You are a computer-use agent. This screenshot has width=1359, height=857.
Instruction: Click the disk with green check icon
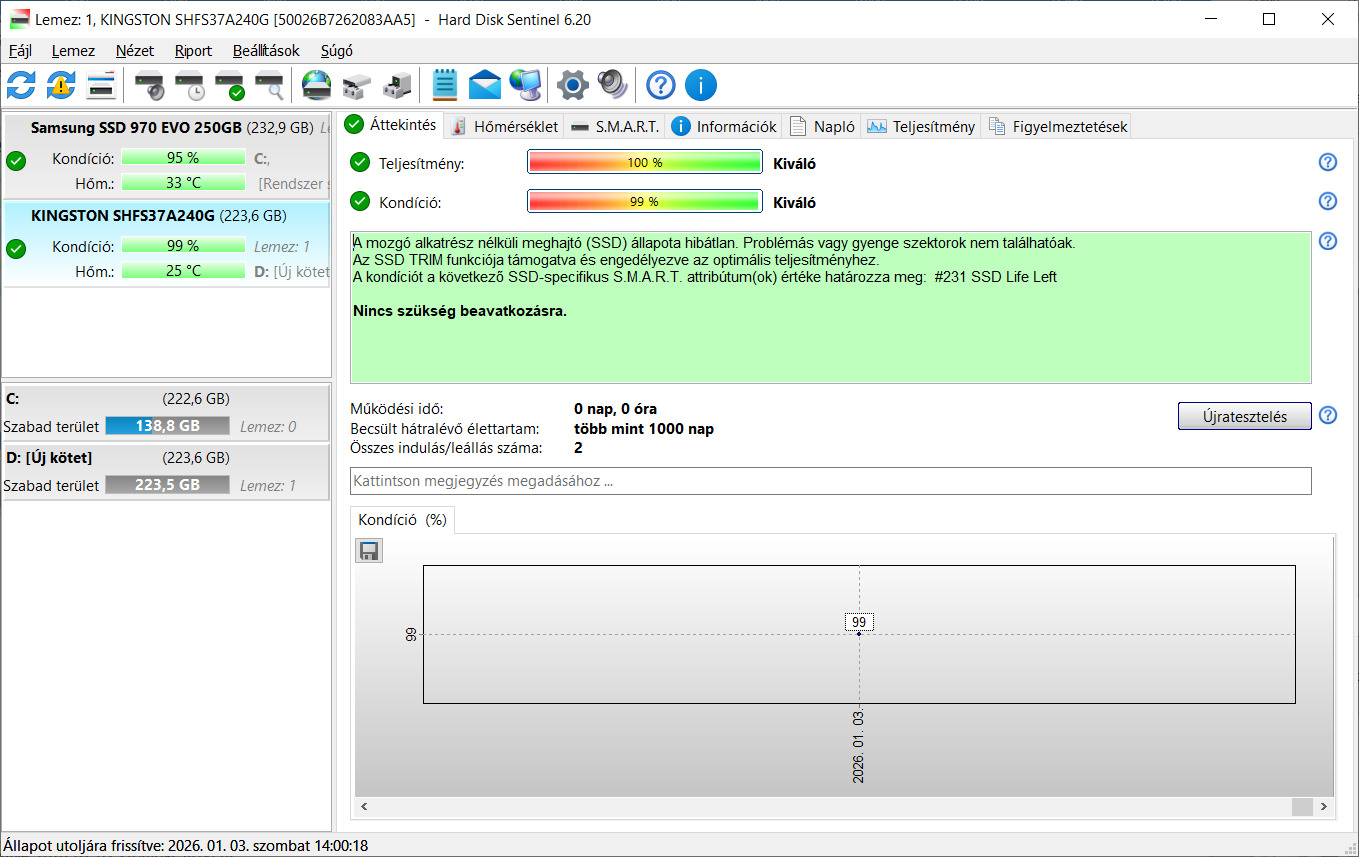[230, 86]
